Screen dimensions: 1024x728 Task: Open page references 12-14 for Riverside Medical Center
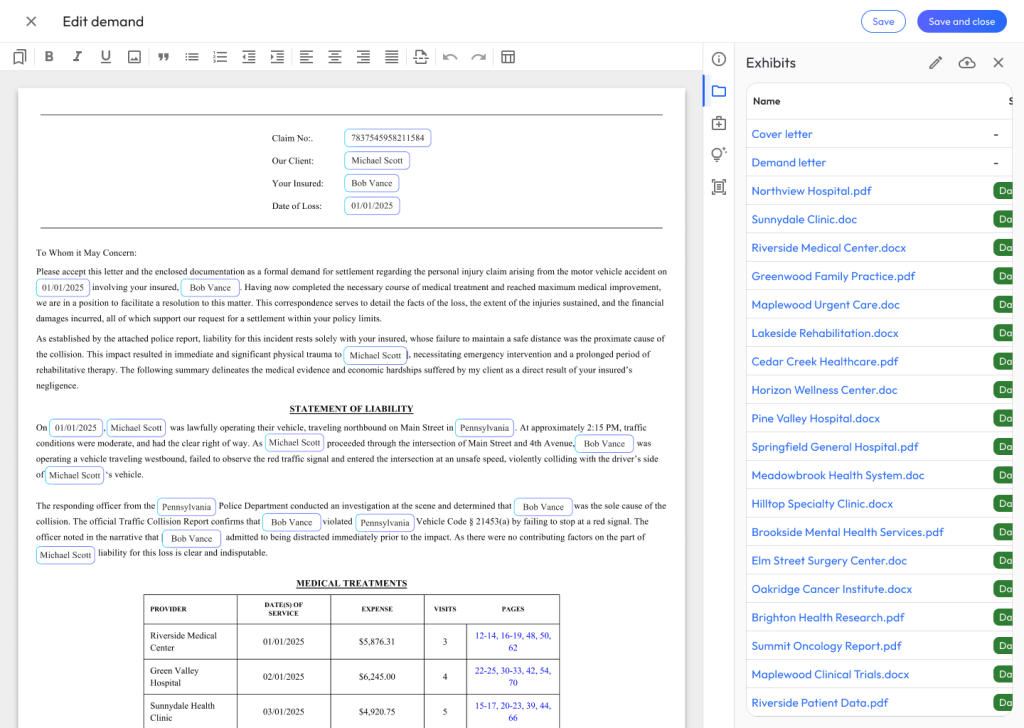[x=485, y=635]
